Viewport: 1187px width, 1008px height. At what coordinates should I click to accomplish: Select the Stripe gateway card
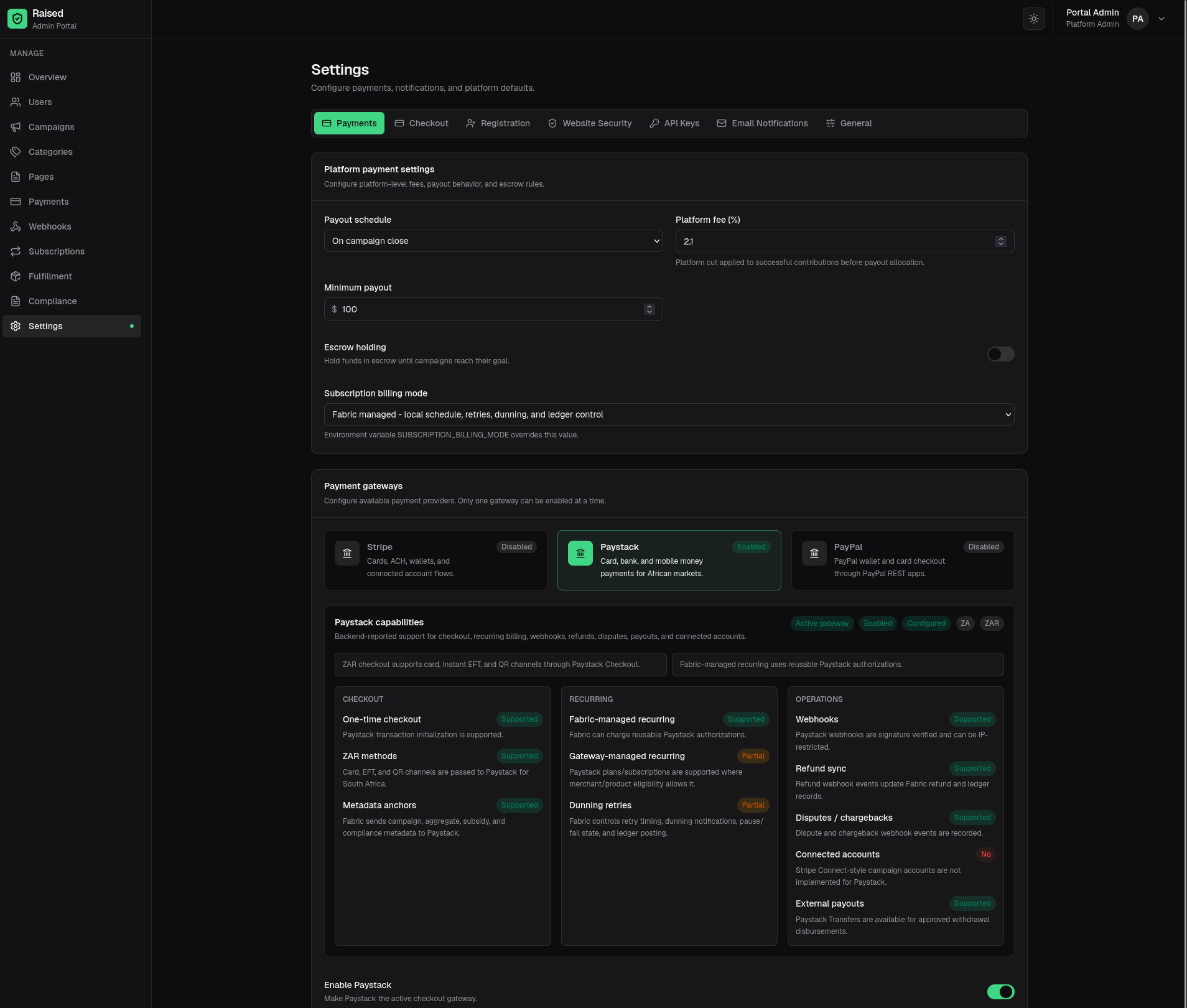coord(435,560)
